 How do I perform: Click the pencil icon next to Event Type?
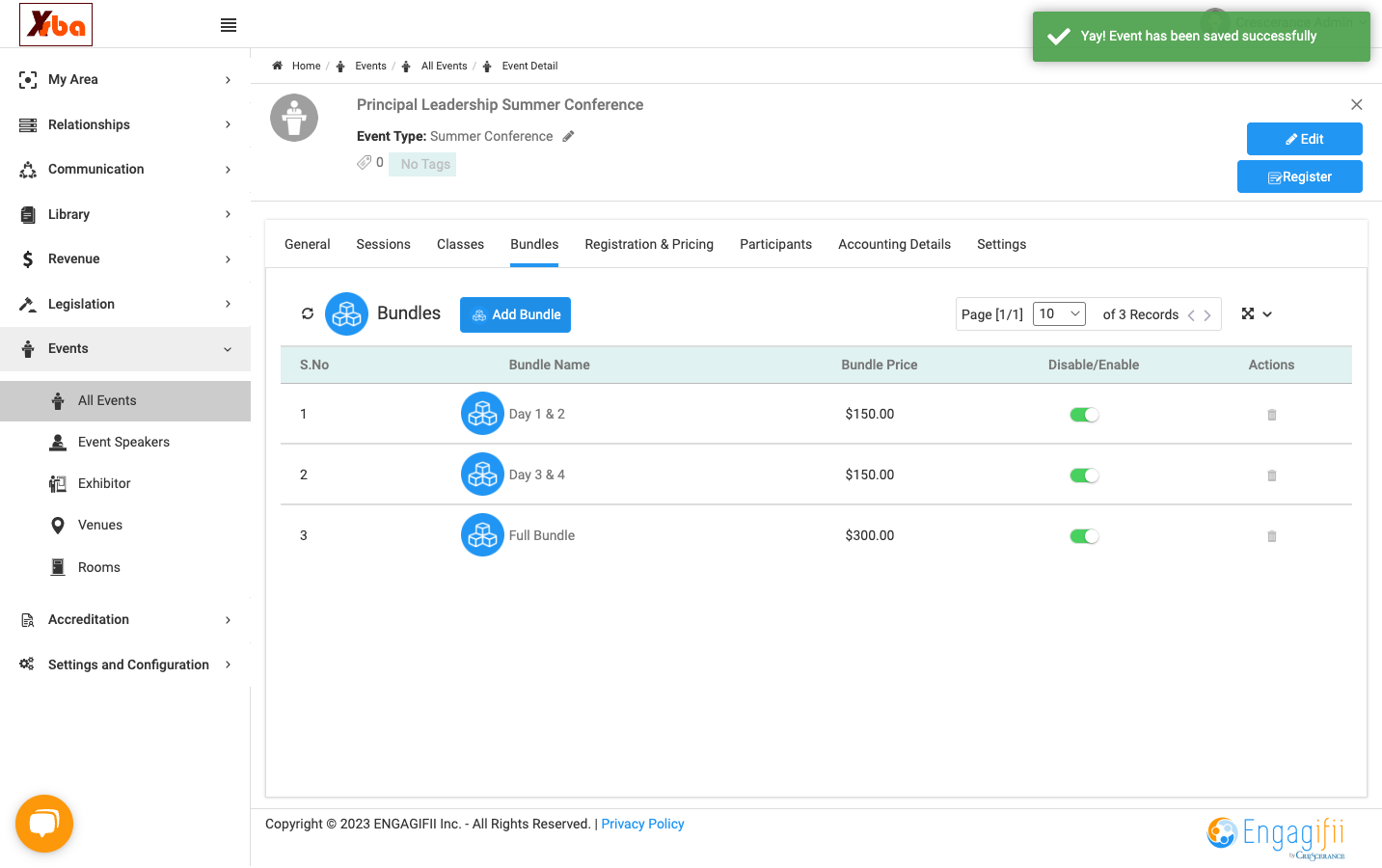(x=569, y=136)
